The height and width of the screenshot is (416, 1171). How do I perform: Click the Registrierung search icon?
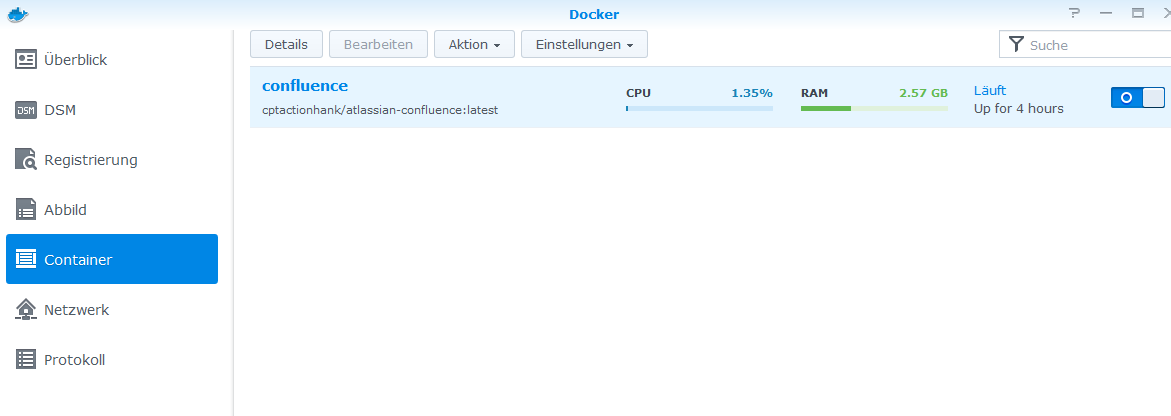coord(26,160)
